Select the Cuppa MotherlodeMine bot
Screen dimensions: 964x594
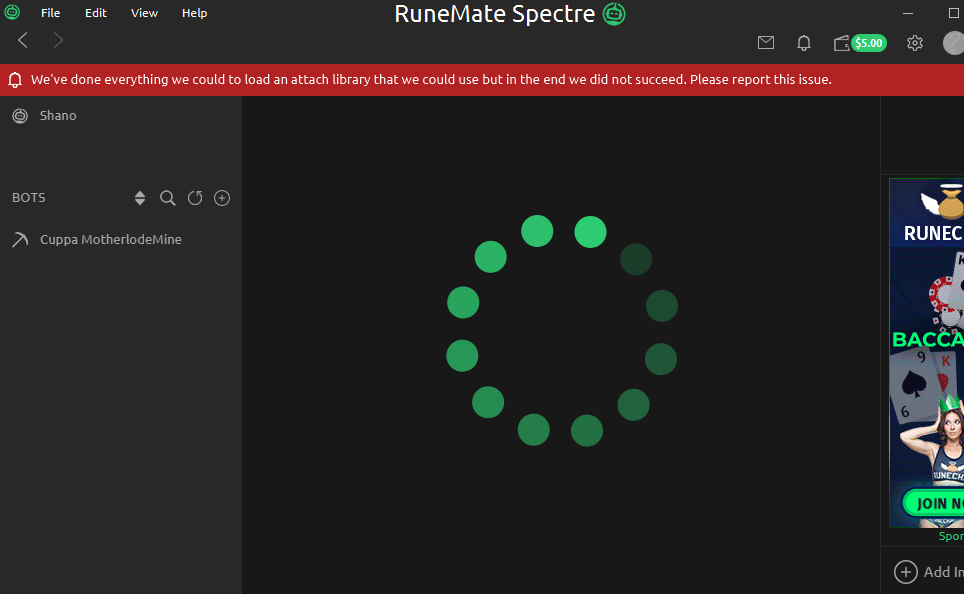(120, 240)
